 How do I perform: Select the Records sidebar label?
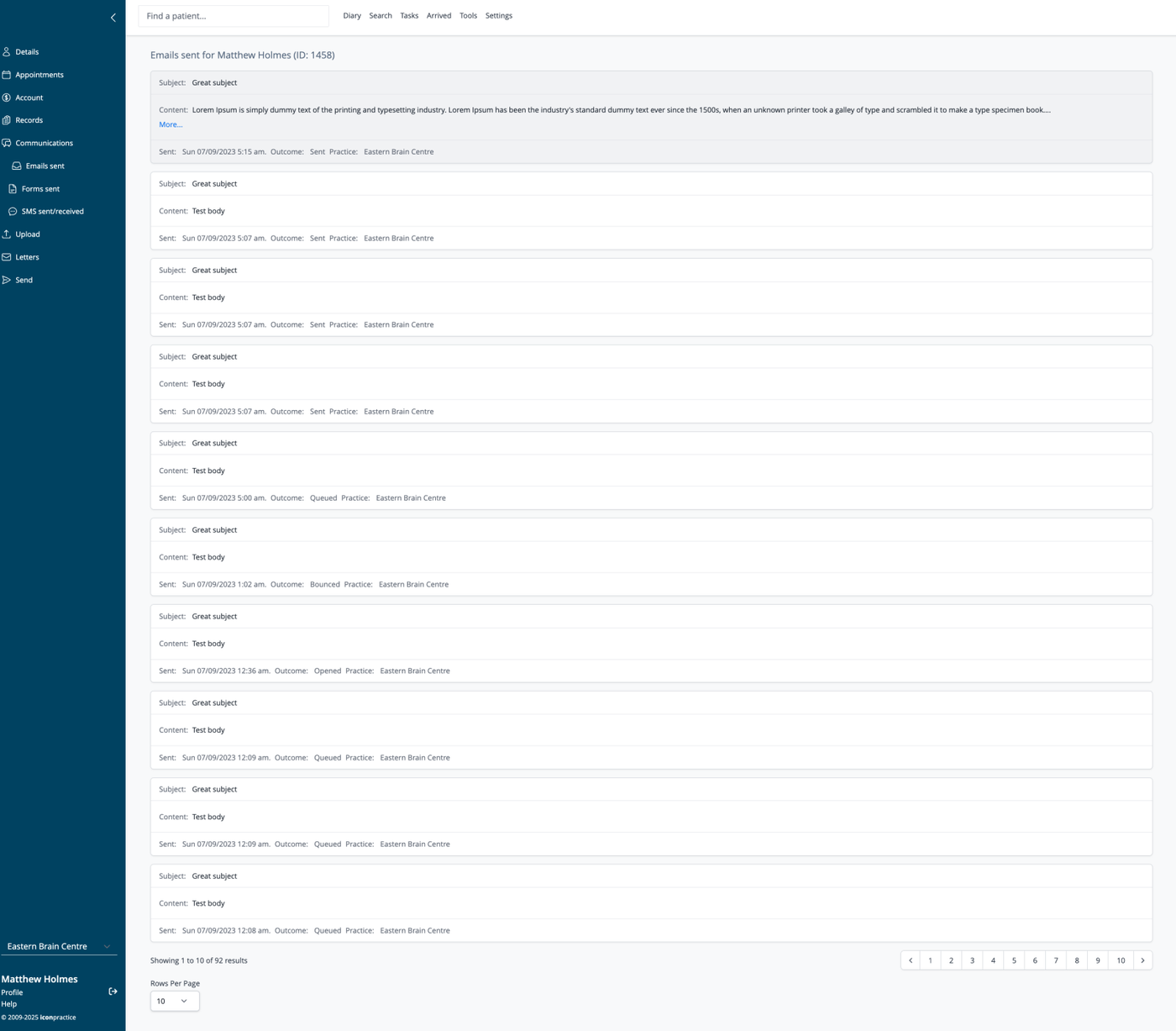pyautogui.click(x=29, y=120)
